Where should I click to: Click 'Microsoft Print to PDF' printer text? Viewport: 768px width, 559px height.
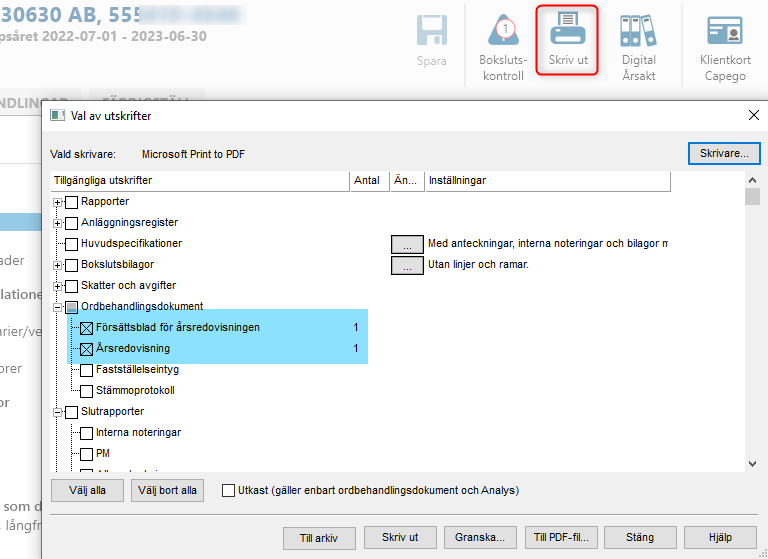click(193, 154)
